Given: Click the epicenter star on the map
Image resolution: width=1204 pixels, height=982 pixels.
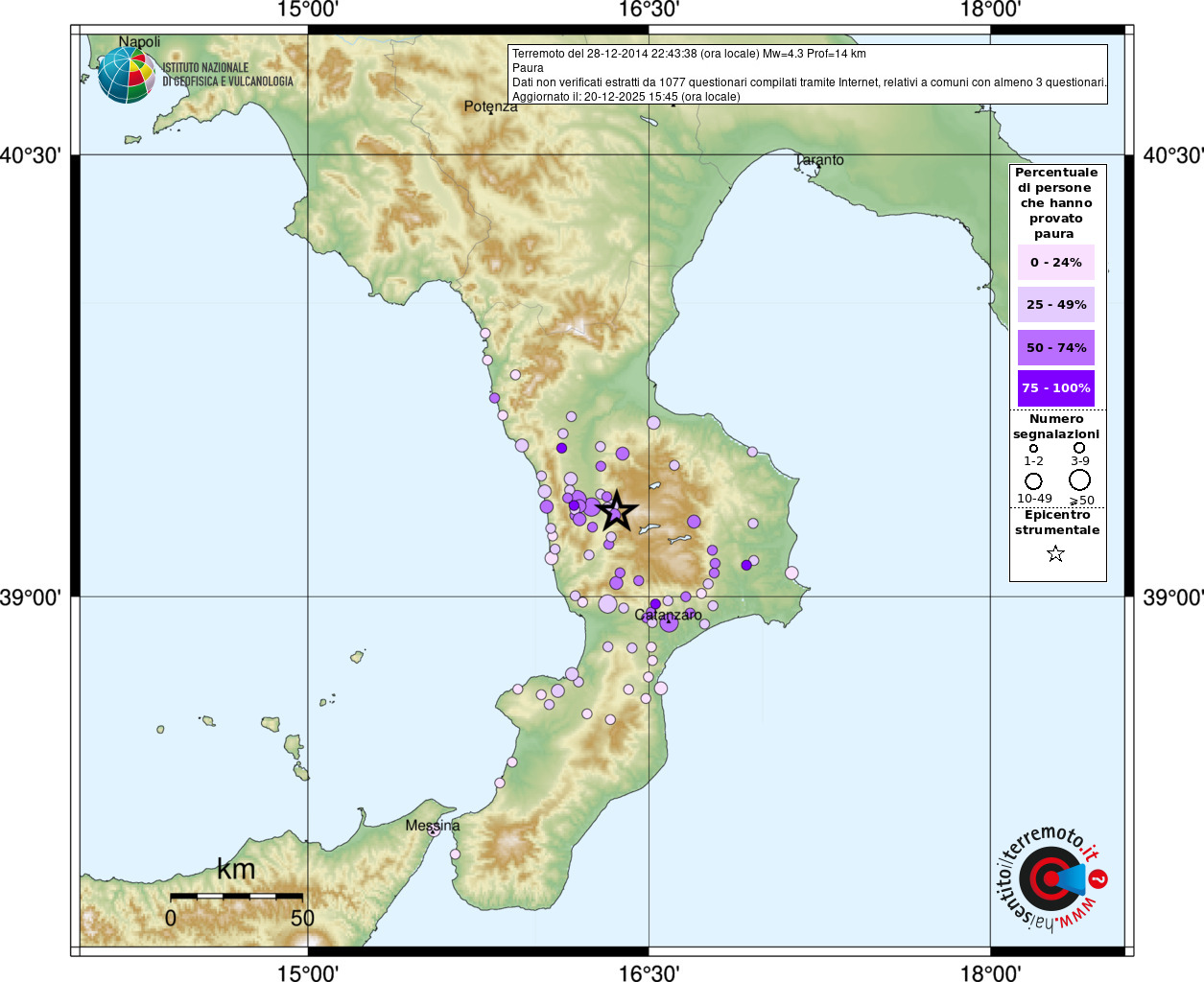Looking at the screenshot, I should tap(616, 511).
